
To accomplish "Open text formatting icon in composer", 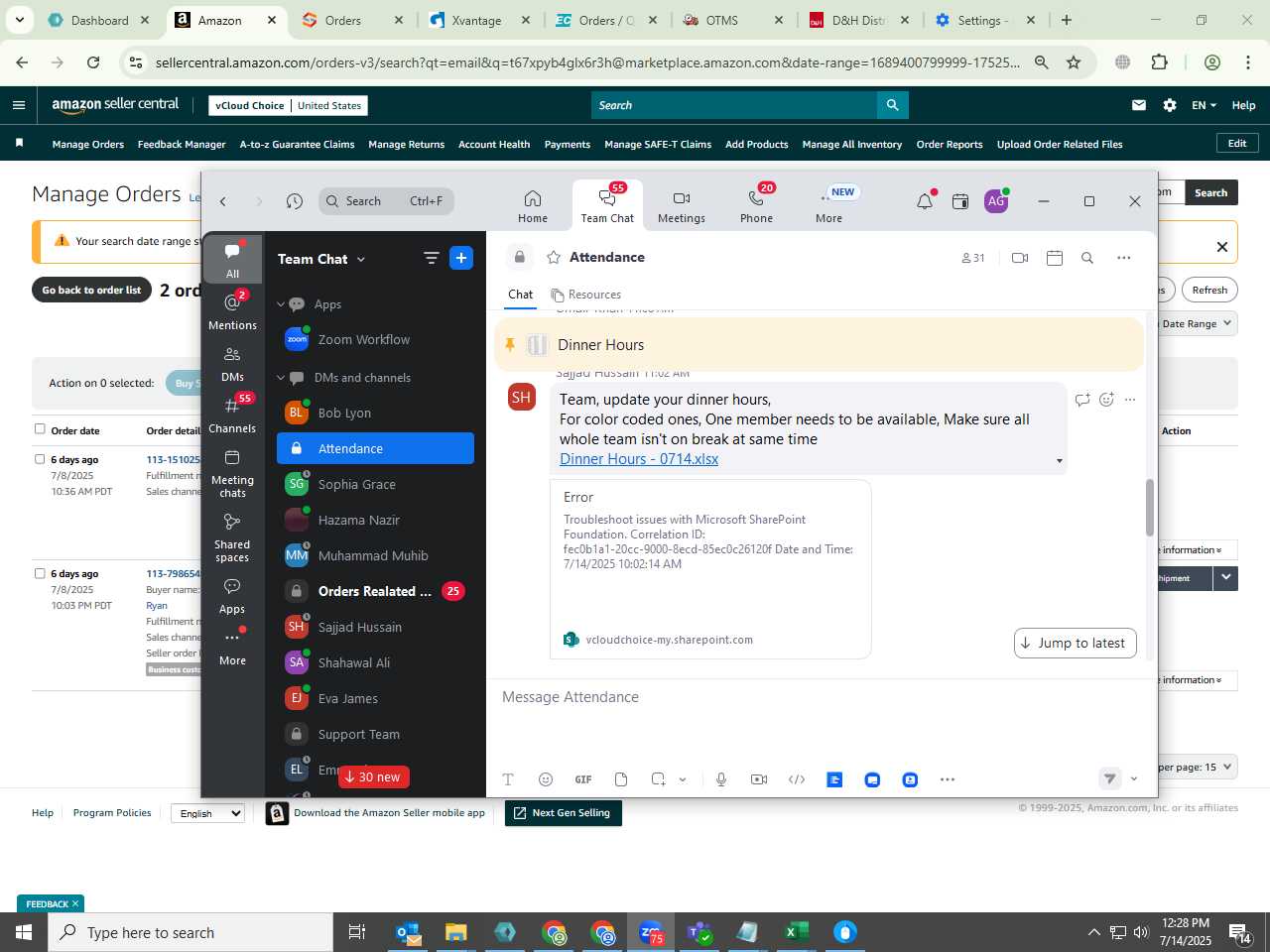I will pos(508,779).
